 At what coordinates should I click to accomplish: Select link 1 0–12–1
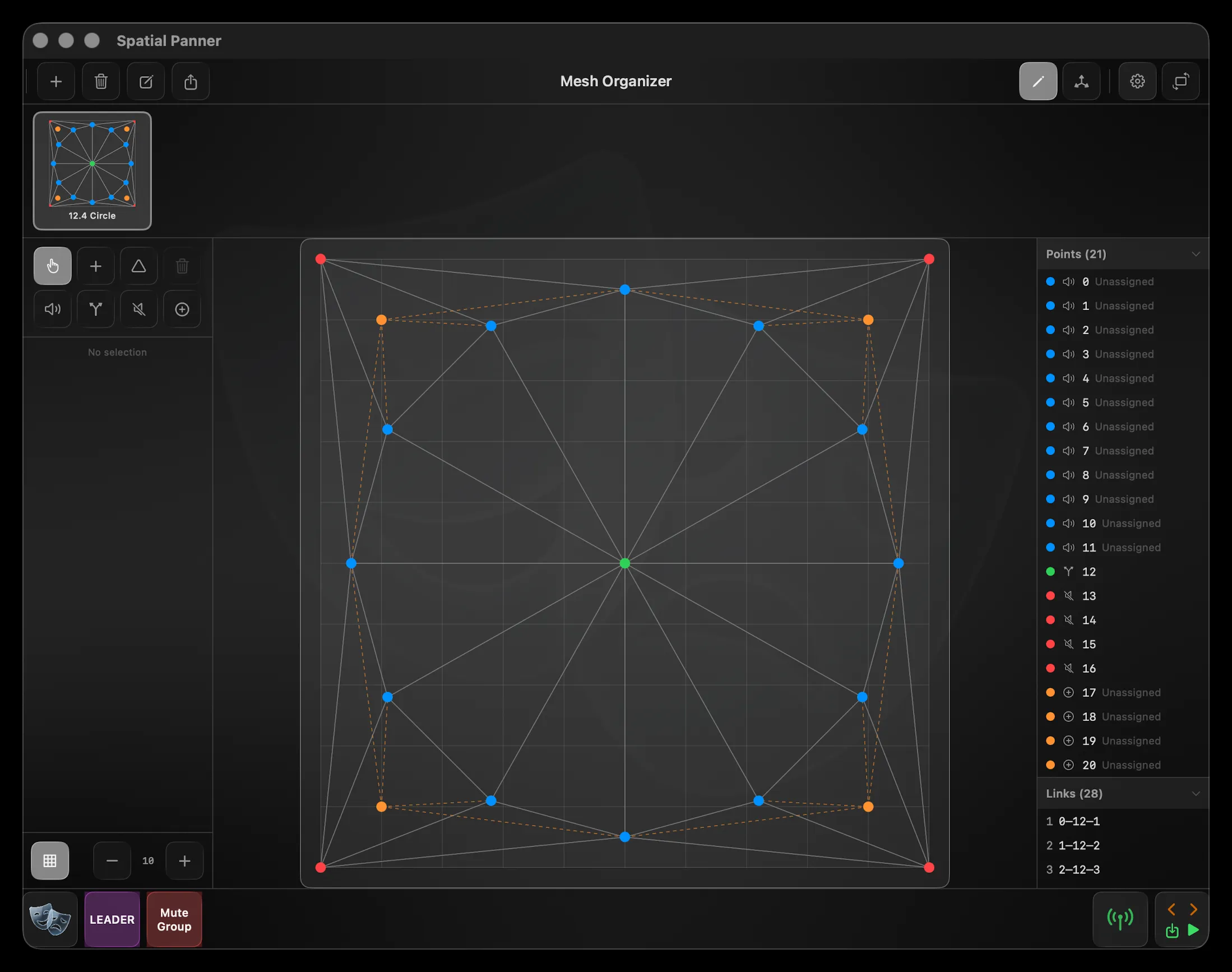point(1123,821)
